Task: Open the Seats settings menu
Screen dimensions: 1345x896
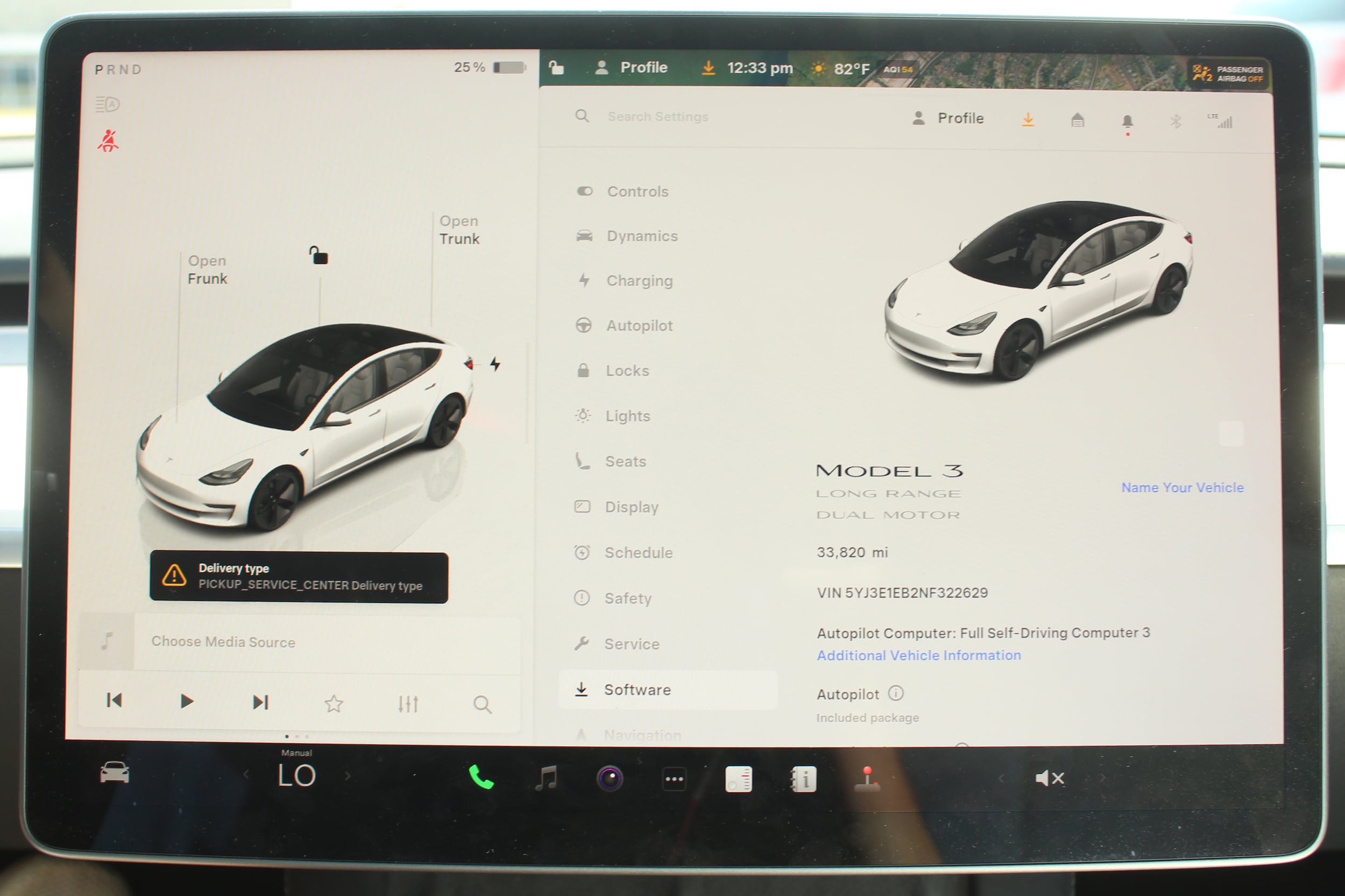Action: pyautogui.click(x=610, y=461)
